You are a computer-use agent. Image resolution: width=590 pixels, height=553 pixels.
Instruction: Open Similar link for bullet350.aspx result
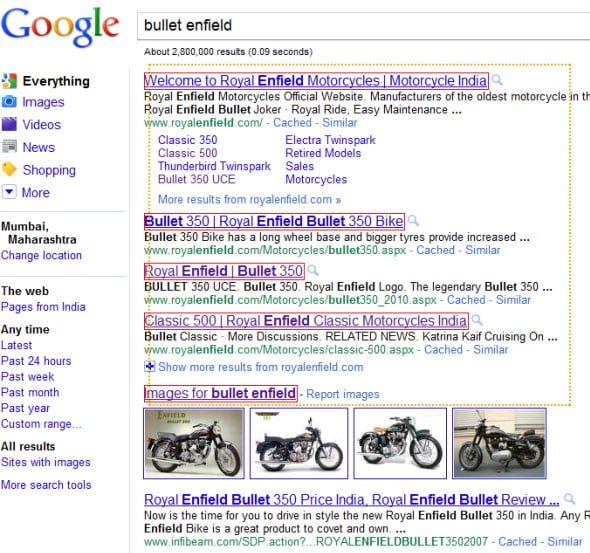click(x=483, y=250)
